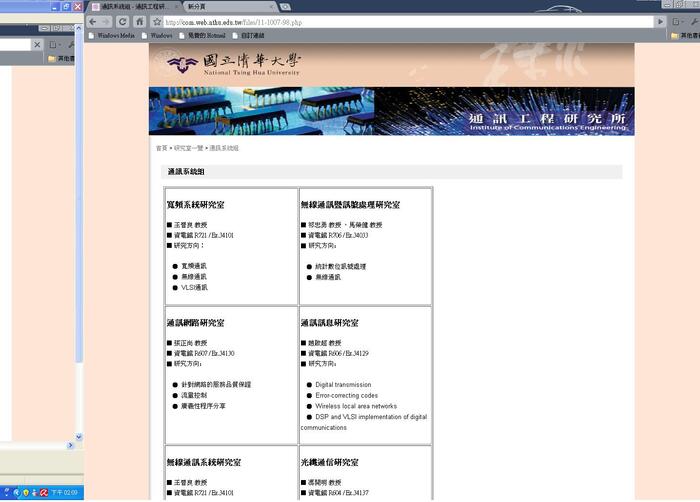This screenshot has height=502, width=700.
Task: Click the 流量控制 list item
Action: [x=194, y=395]
